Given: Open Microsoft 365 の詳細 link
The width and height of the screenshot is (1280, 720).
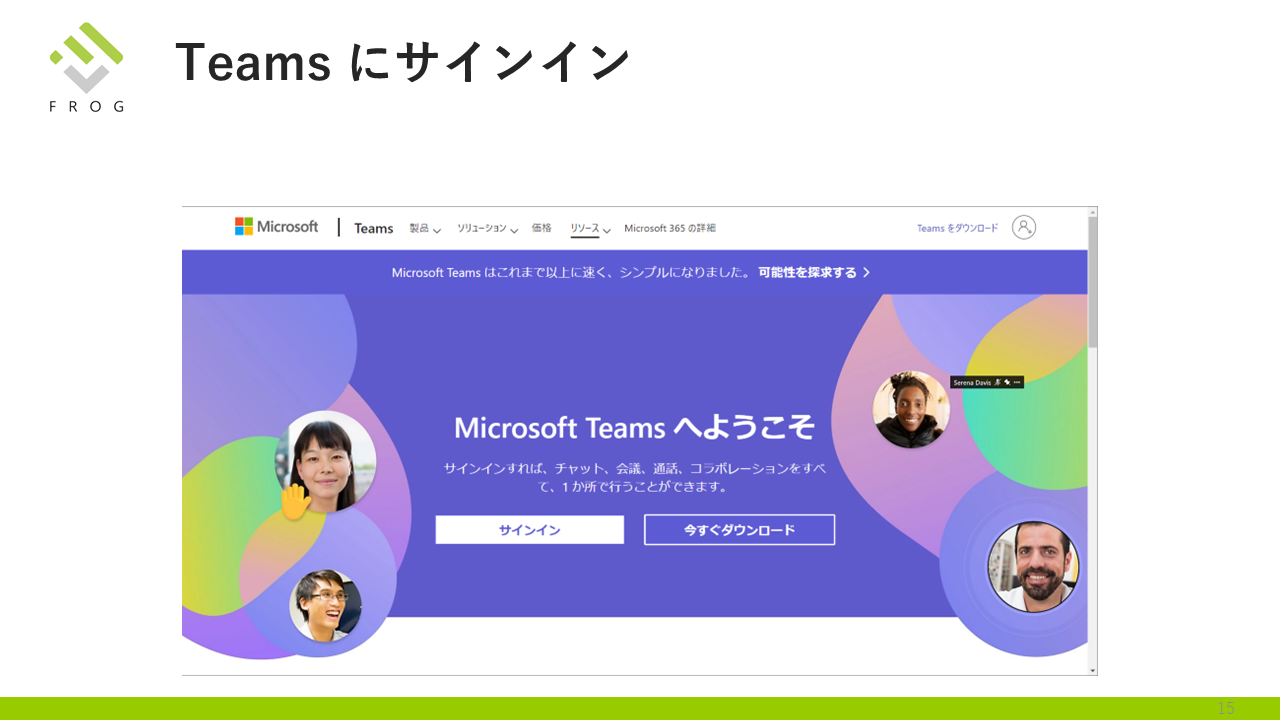Looking at the screenshot, I should click(669, 228).
